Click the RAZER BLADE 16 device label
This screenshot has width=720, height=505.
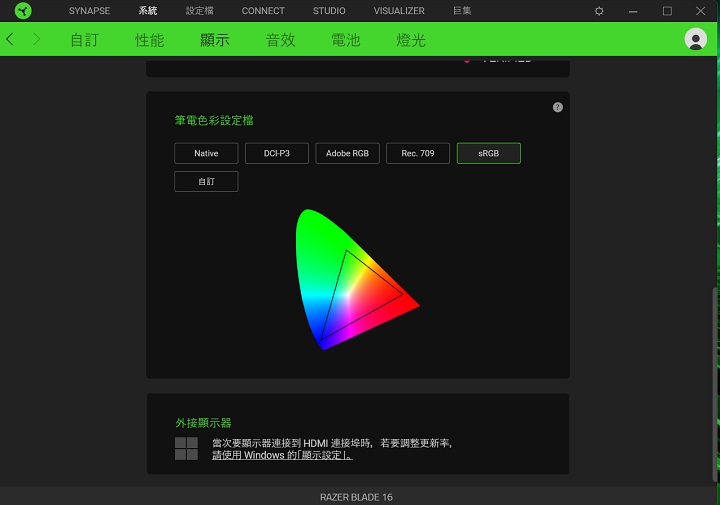pyautogui.click(x=356, y=497)
